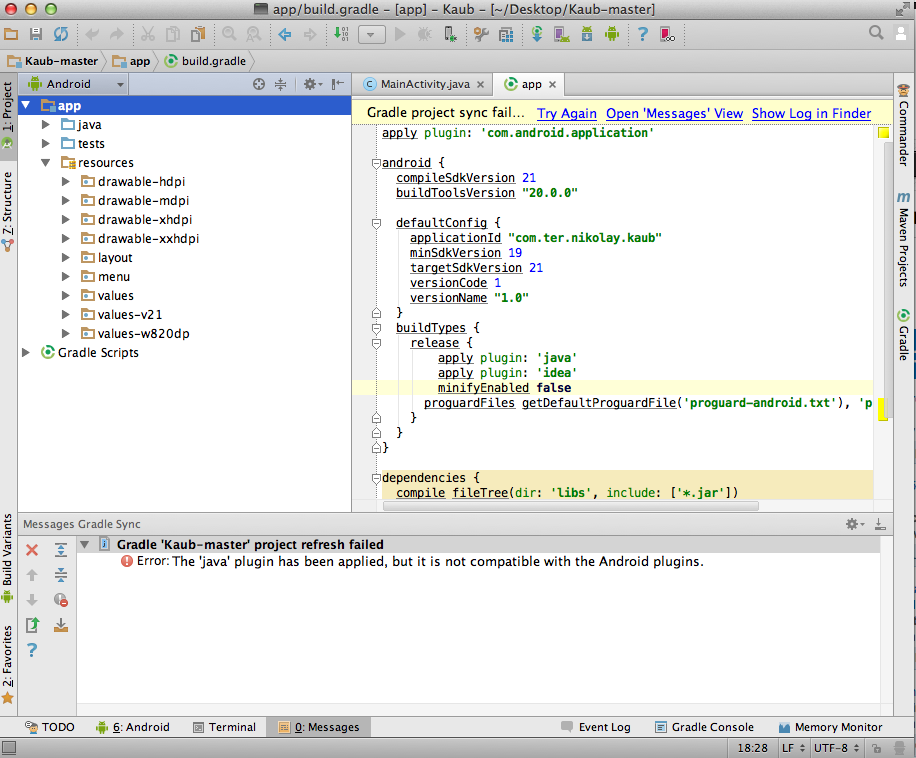Screen dimensions: 916x758
Task: Expand the java folder arrow
Action: coord(46,124)
